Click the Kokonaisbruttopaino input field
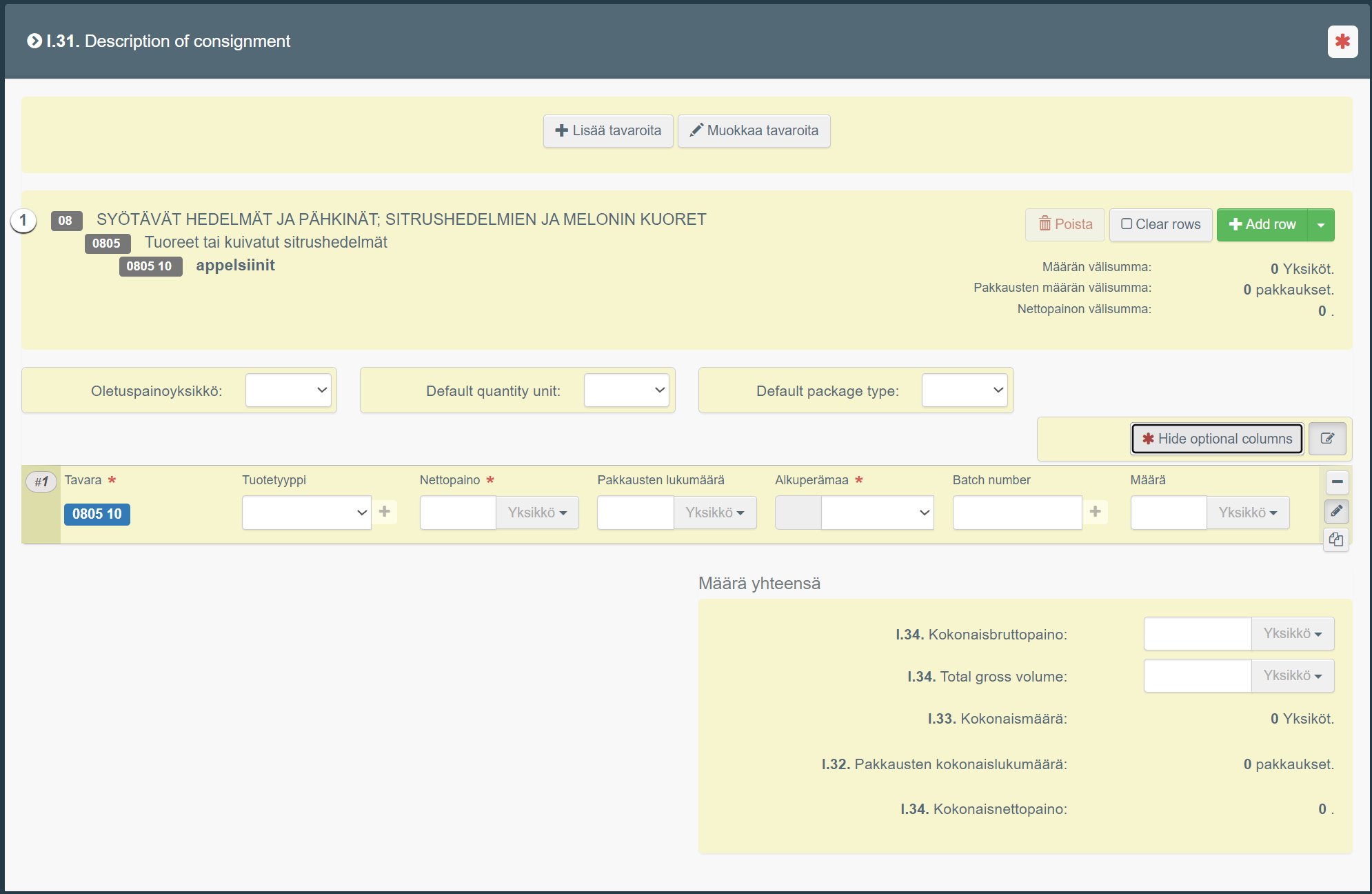This screenshot has height=894, width=1372. pos(1197,633)
